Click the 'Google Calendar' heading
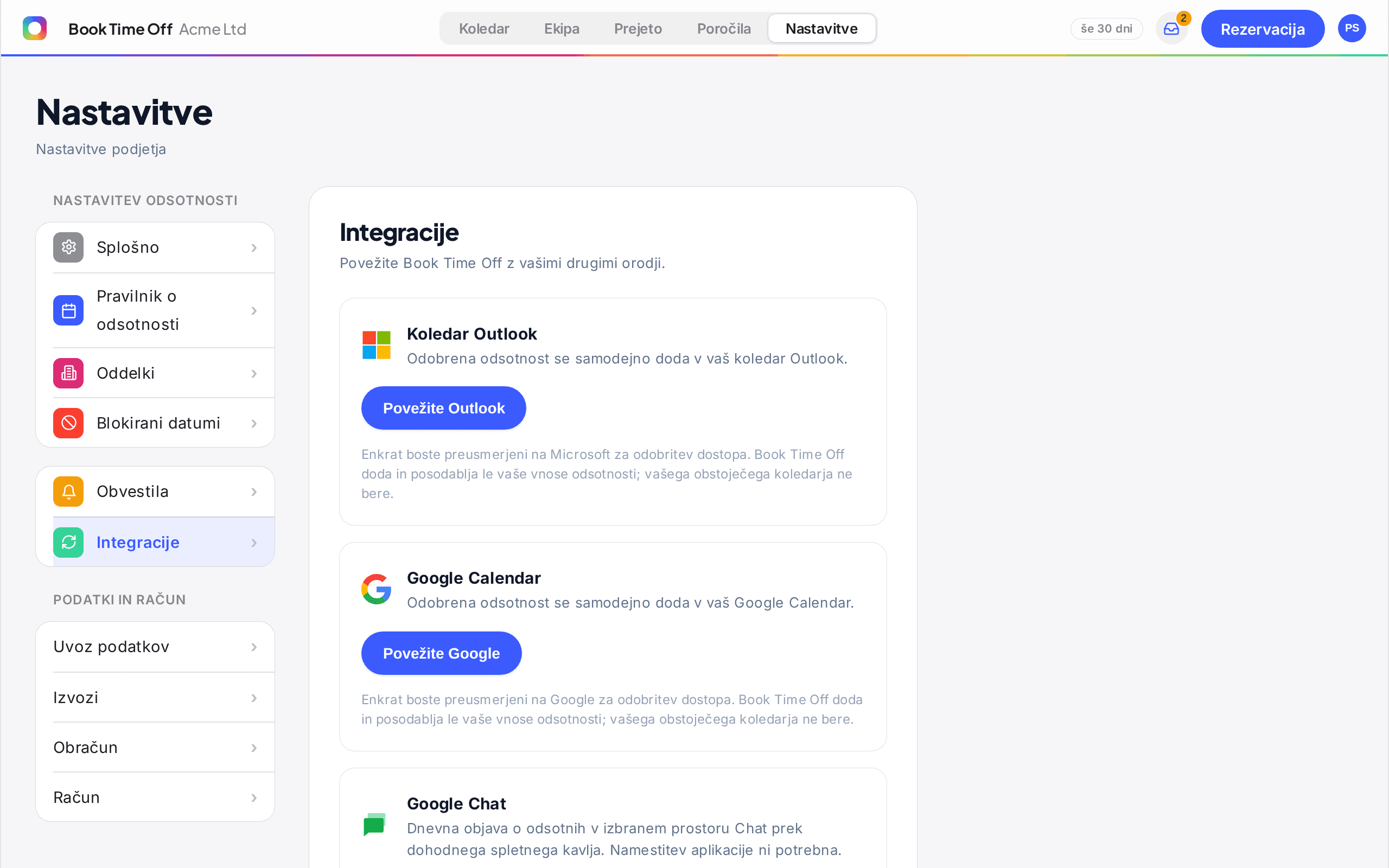This screenshot has height=868, width=1389. coord(474,578)
